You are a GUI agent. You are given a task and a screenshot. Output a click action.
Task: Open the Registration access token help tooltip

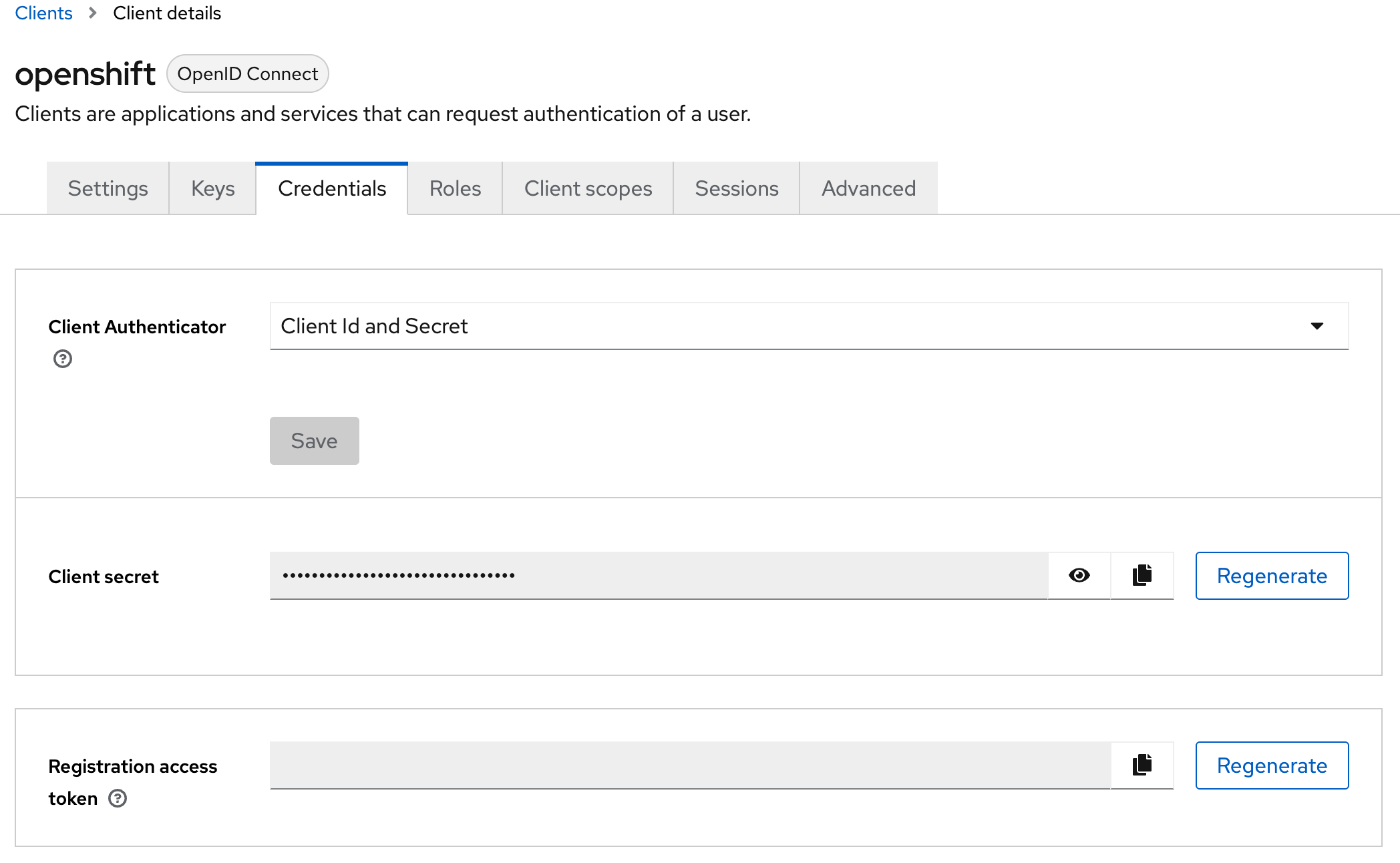118,798
